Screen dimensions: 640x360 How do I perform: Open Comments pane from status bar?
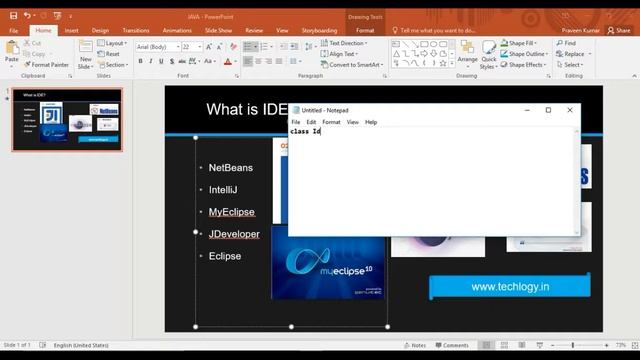pos(452,345)
